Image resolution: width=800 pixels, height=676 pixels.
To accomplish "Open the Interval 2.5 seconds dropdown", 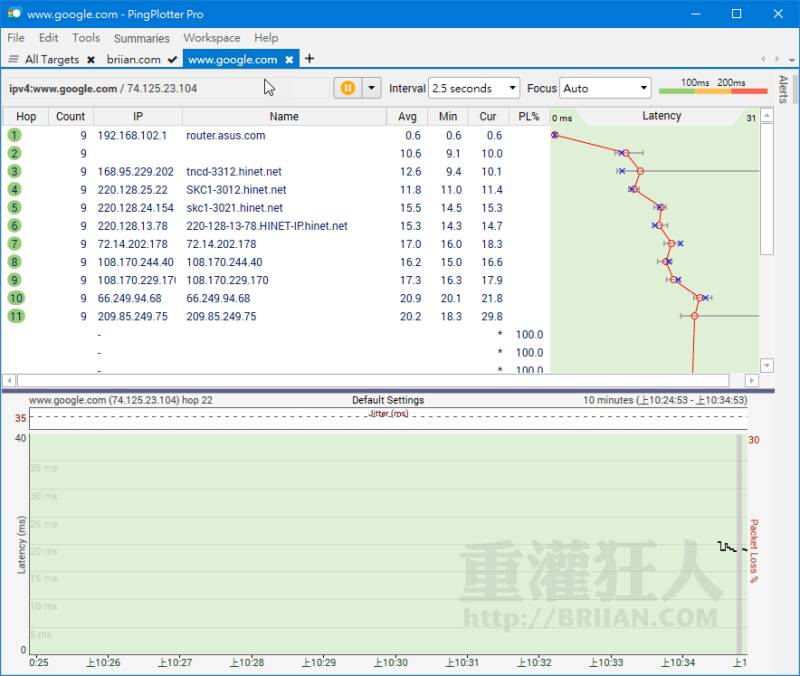I will pos(474,88).
